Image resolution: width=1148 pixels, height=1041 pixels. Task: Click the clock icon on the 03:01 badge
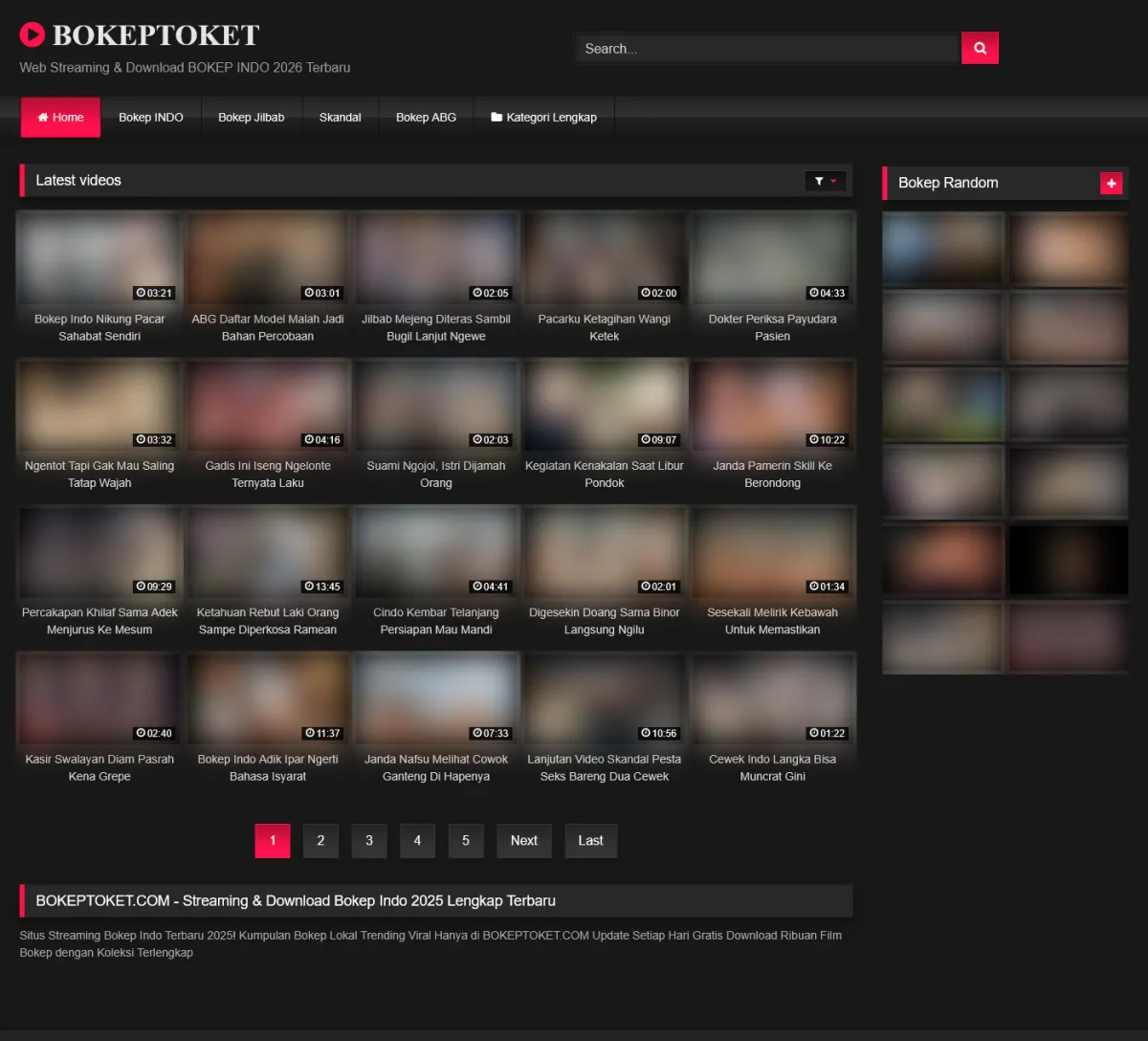pos(309,294)
